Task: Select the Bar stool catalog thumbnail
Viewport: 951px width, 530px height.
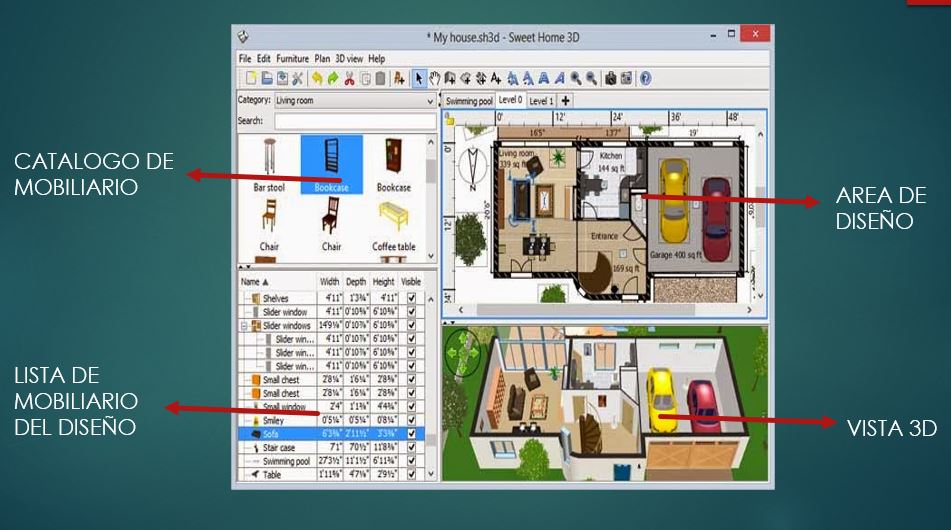Action: tap(269, 165)
